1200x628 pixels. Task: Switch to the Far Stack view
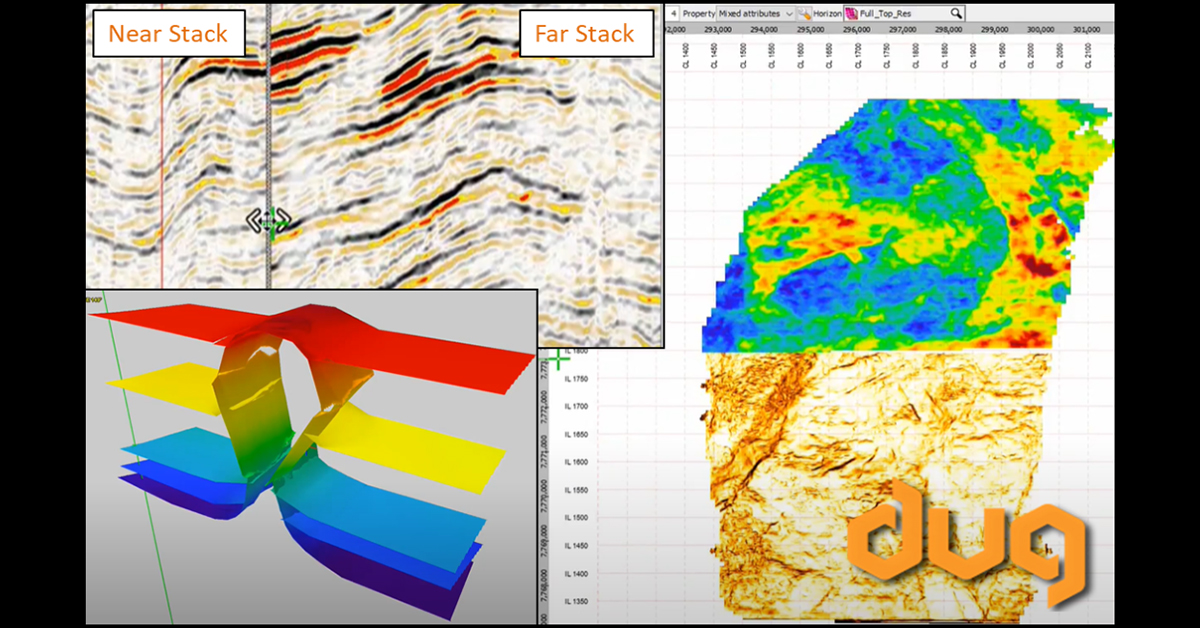coord(586,34)
